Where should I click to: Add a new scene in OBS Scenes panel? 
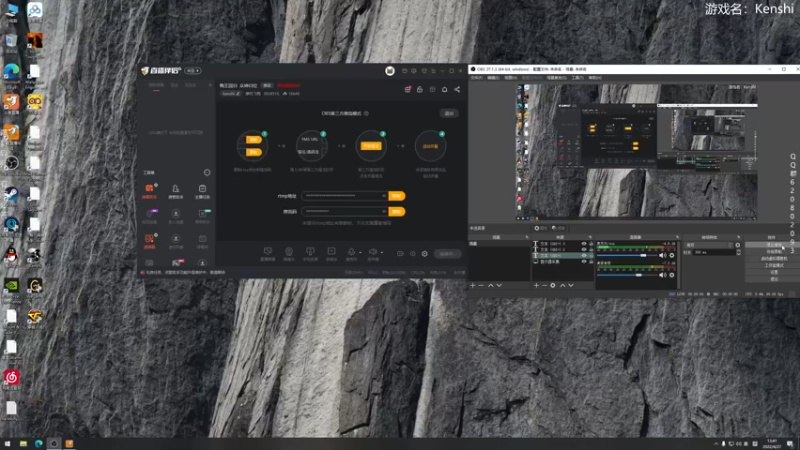click(x=472, y=286)
